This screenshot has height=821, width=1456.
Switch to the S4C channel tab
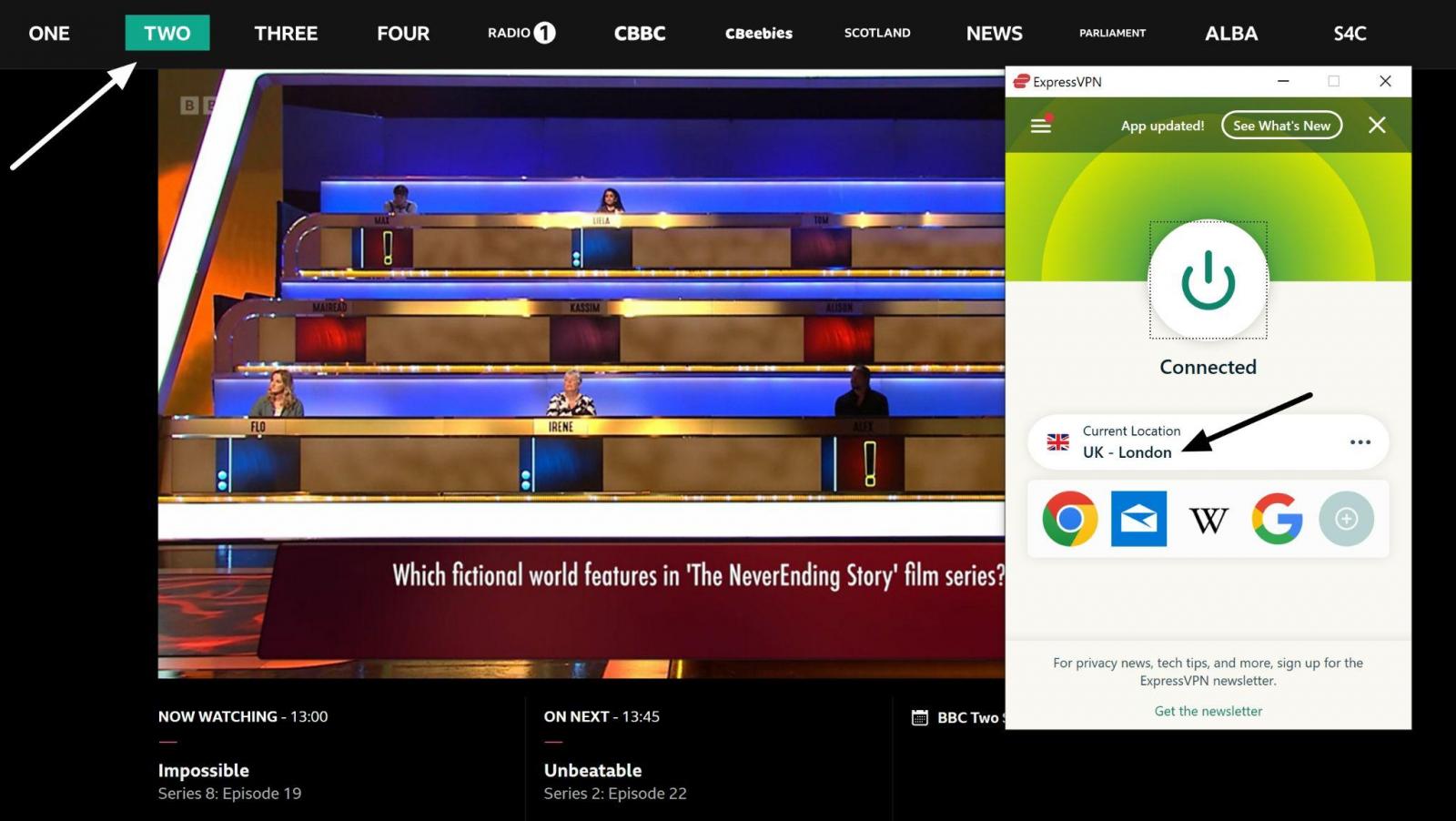(x=1349, y=33)
